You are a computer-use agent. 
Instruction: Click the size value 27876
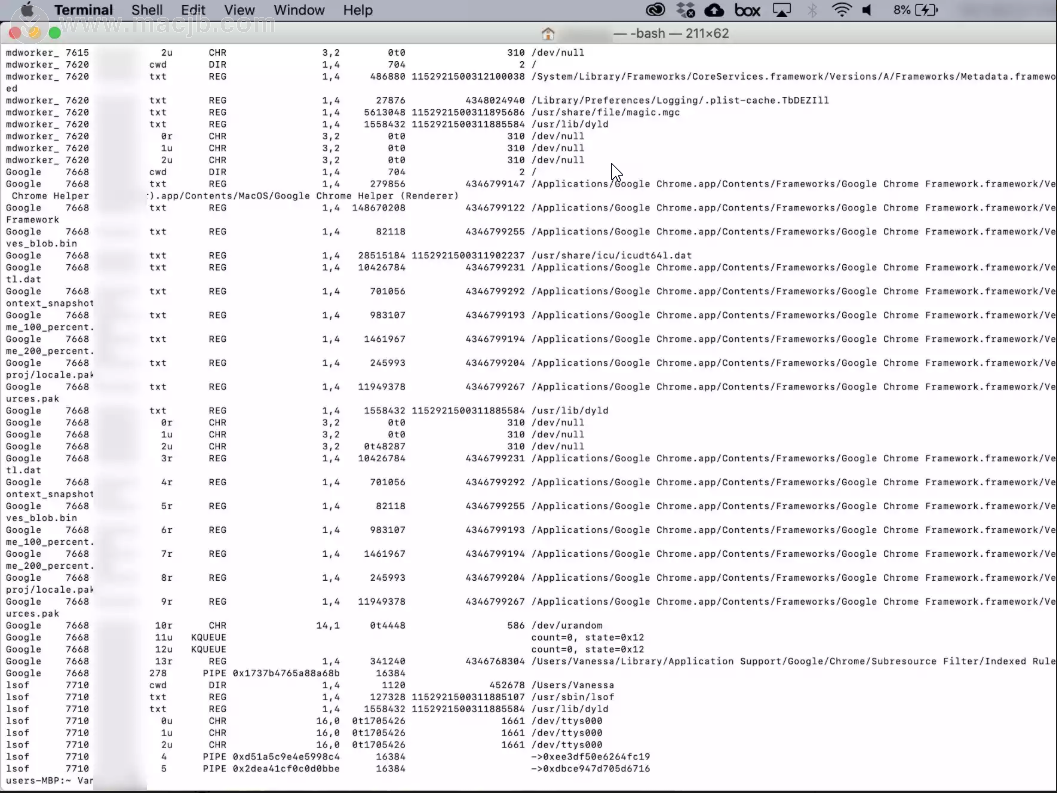tap(391, 100)
